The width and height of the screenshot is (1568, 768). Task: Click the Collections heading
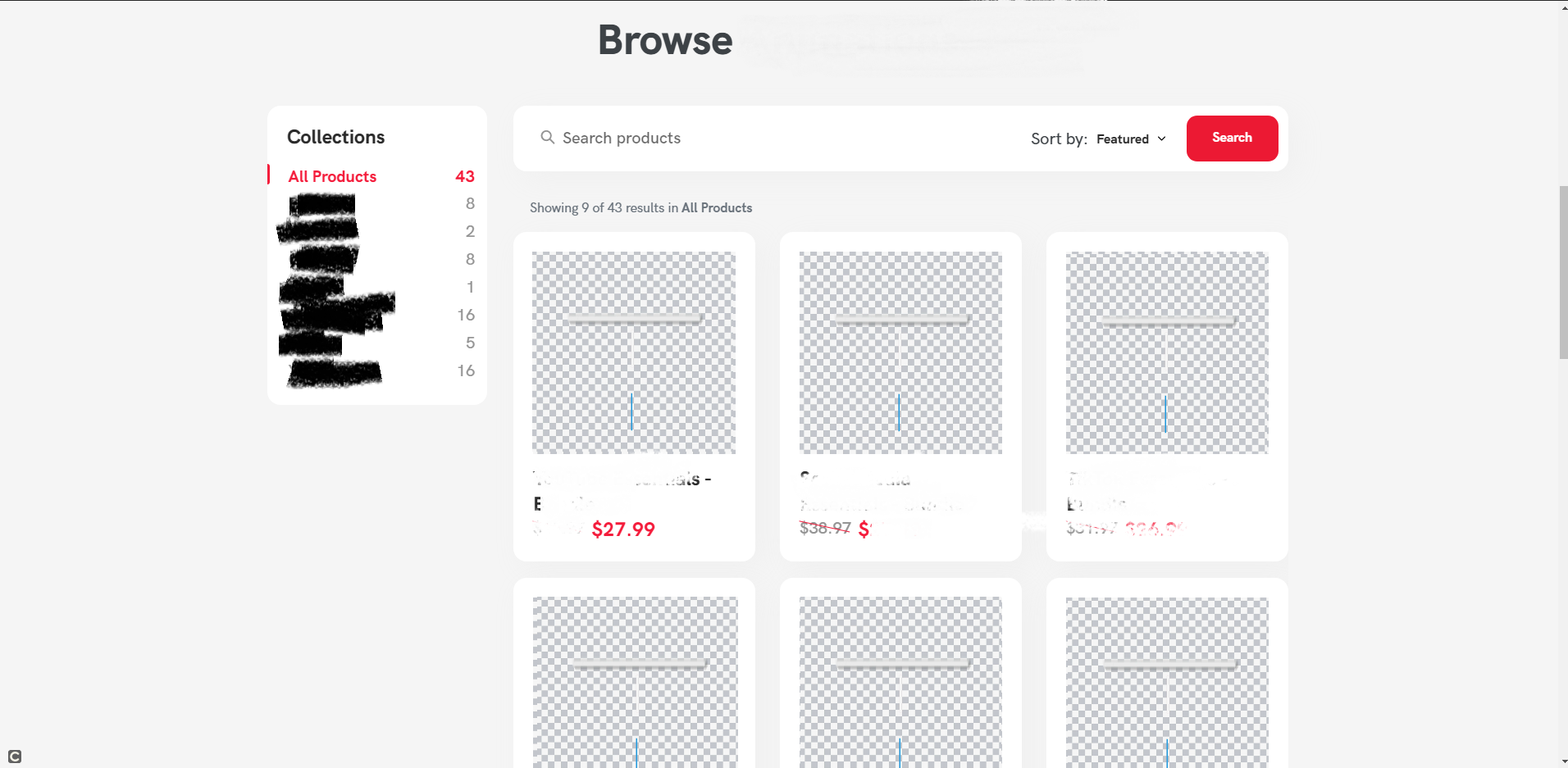(335, 137)
